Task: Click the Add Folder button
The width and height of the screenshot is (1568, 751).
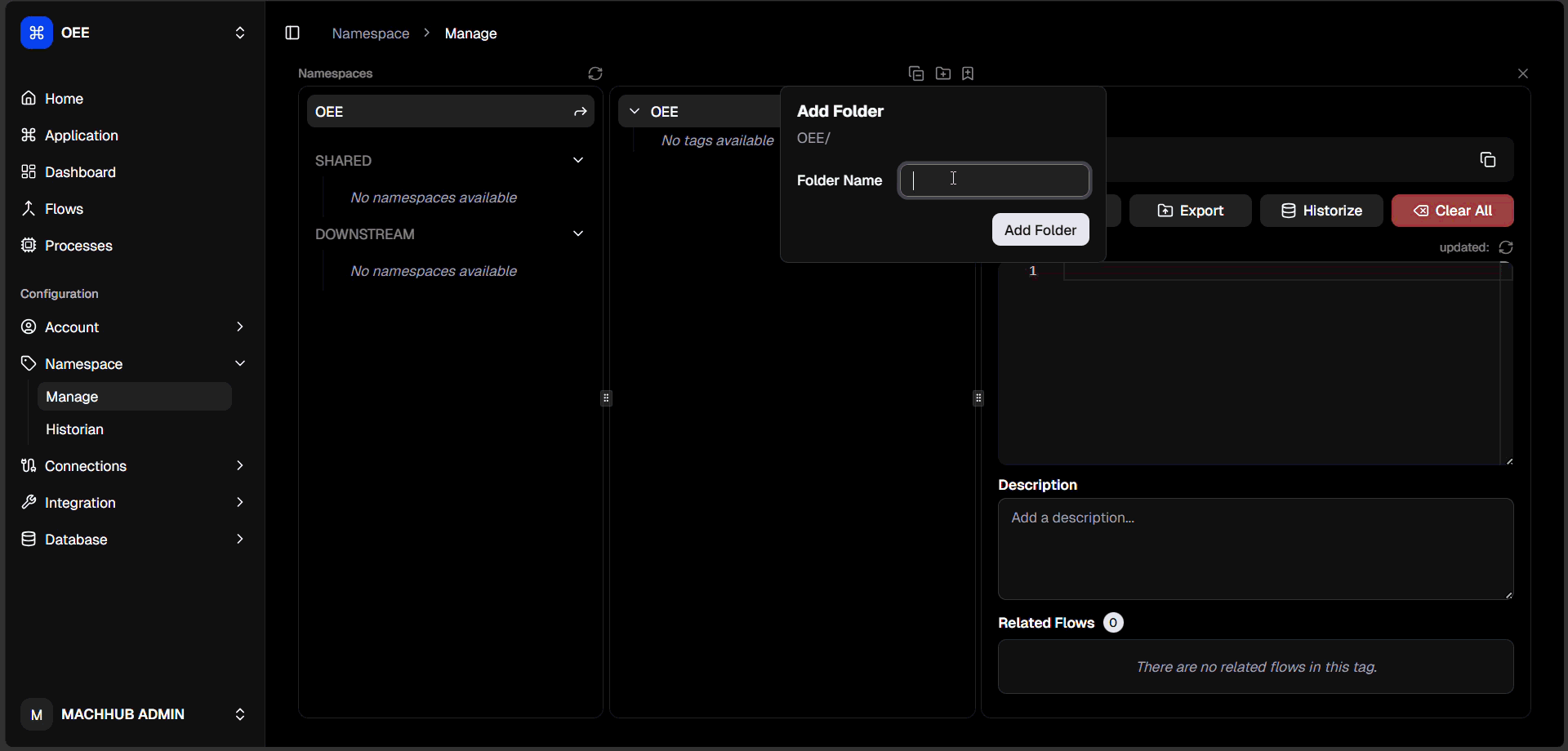Action: [x=1040, y=230]
